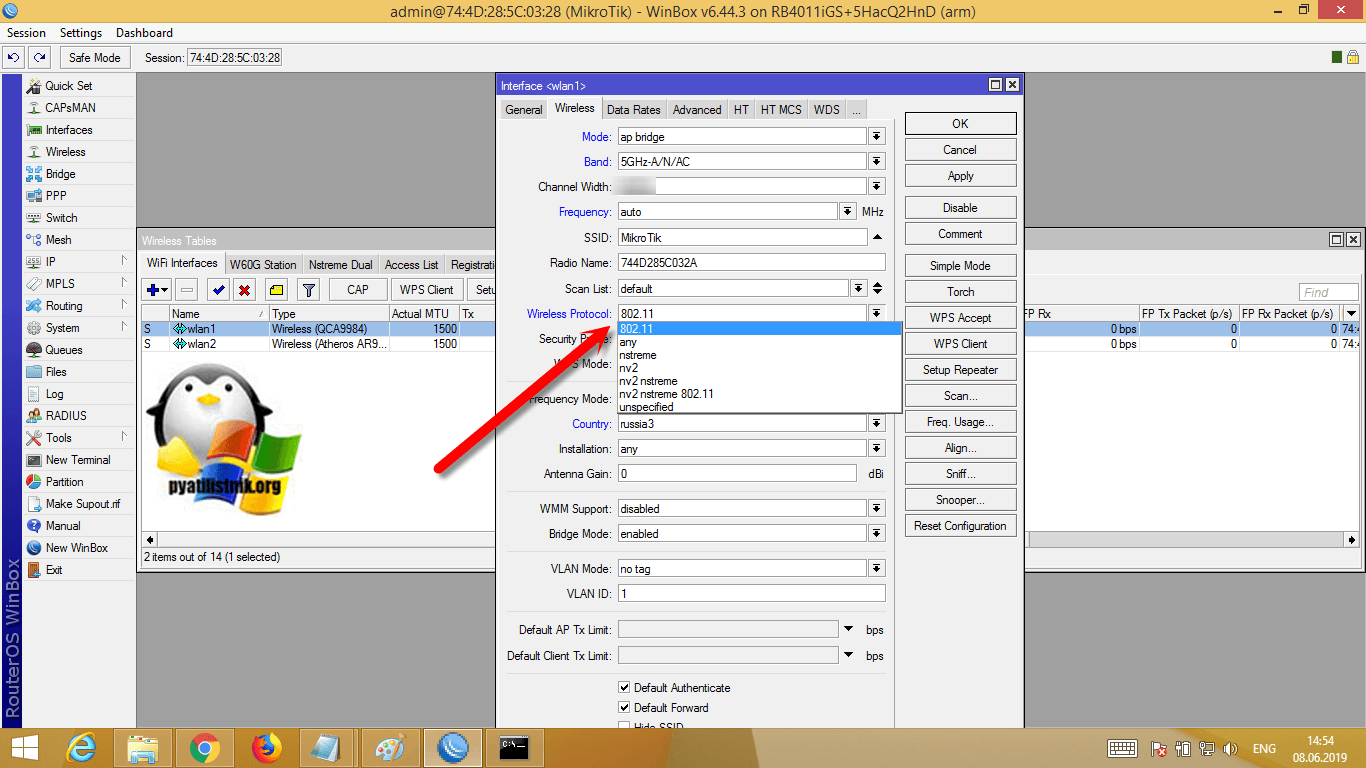1366x768 pixels.
Task: Open Google Chrome from the taskbar
Action: [x=205, y=747]
